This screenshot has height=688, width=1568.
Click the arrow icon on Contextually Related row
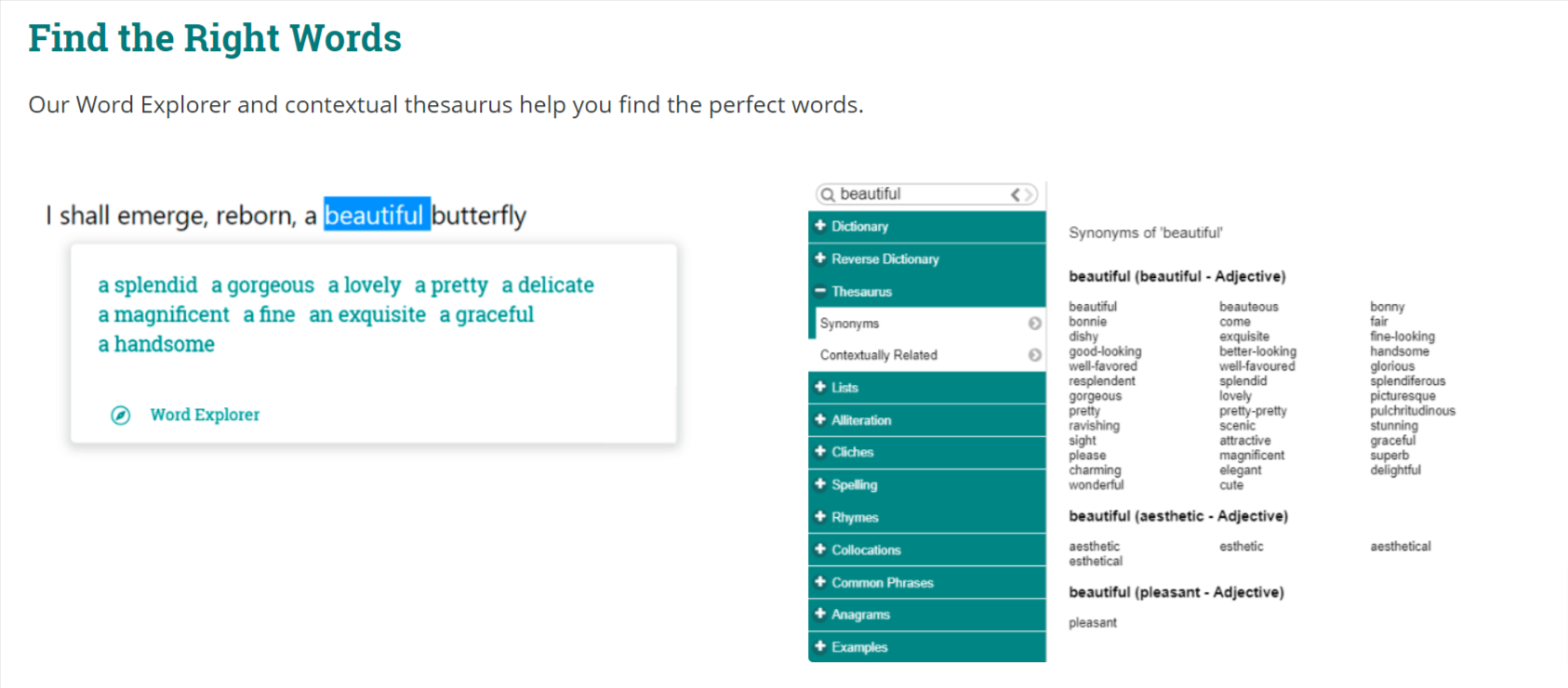1034,355
